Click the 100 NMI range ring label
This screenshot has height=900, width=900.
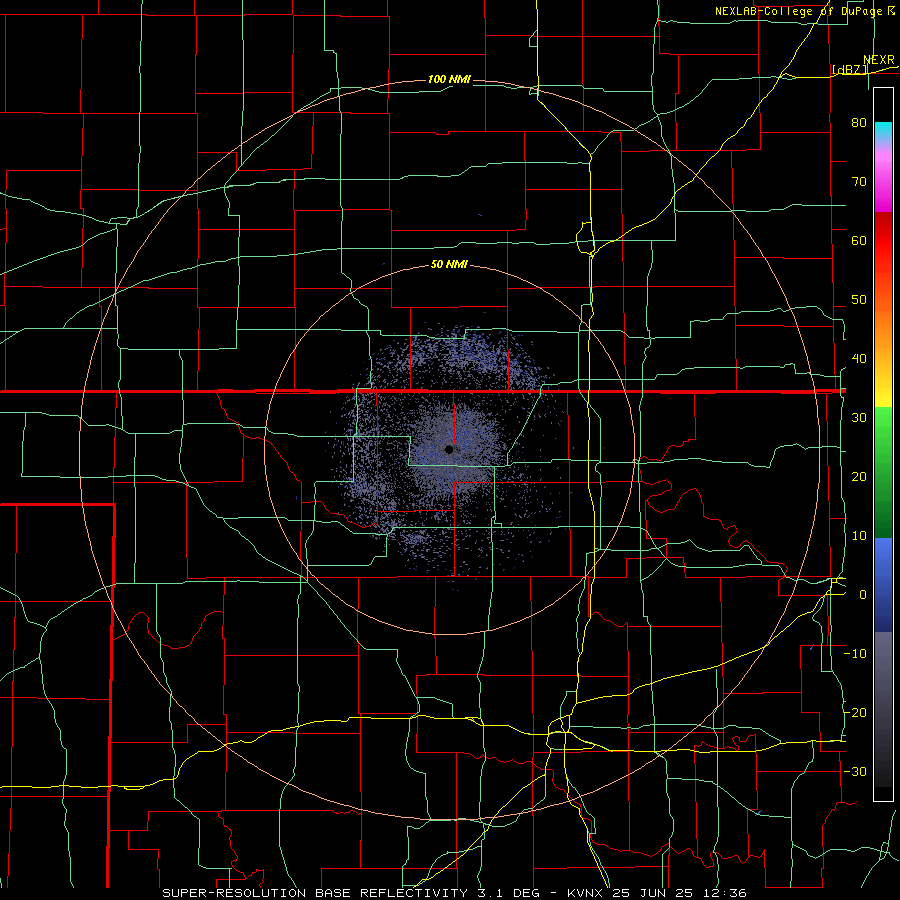[449, 79]
